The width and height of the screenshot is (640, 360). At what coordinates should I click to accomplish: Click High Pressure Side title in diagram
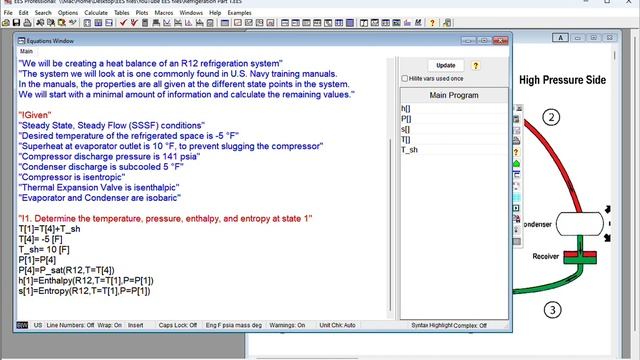click(x=562, y=80)
